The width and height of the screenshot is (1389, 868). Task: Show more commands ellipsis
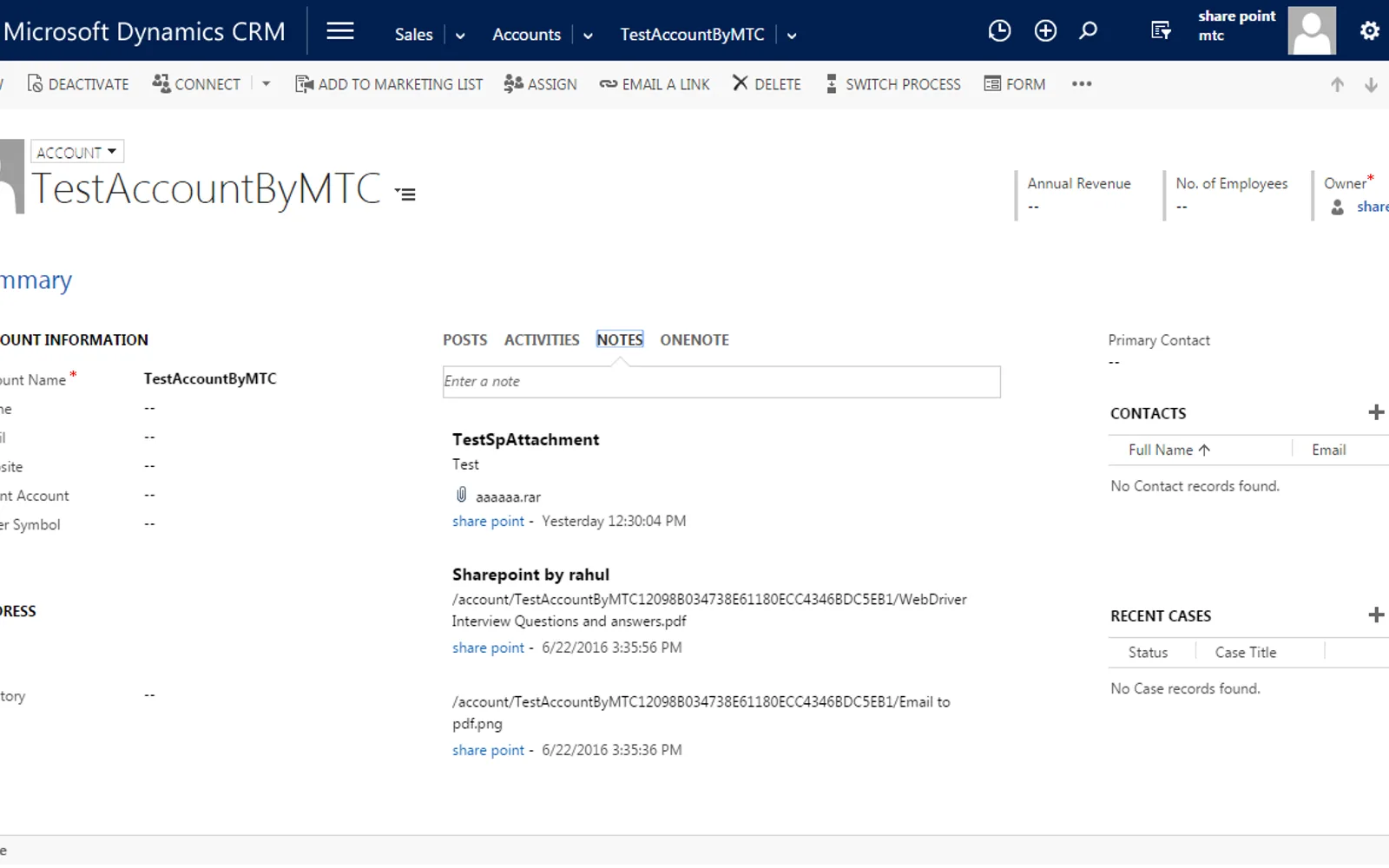point(1082,84)
